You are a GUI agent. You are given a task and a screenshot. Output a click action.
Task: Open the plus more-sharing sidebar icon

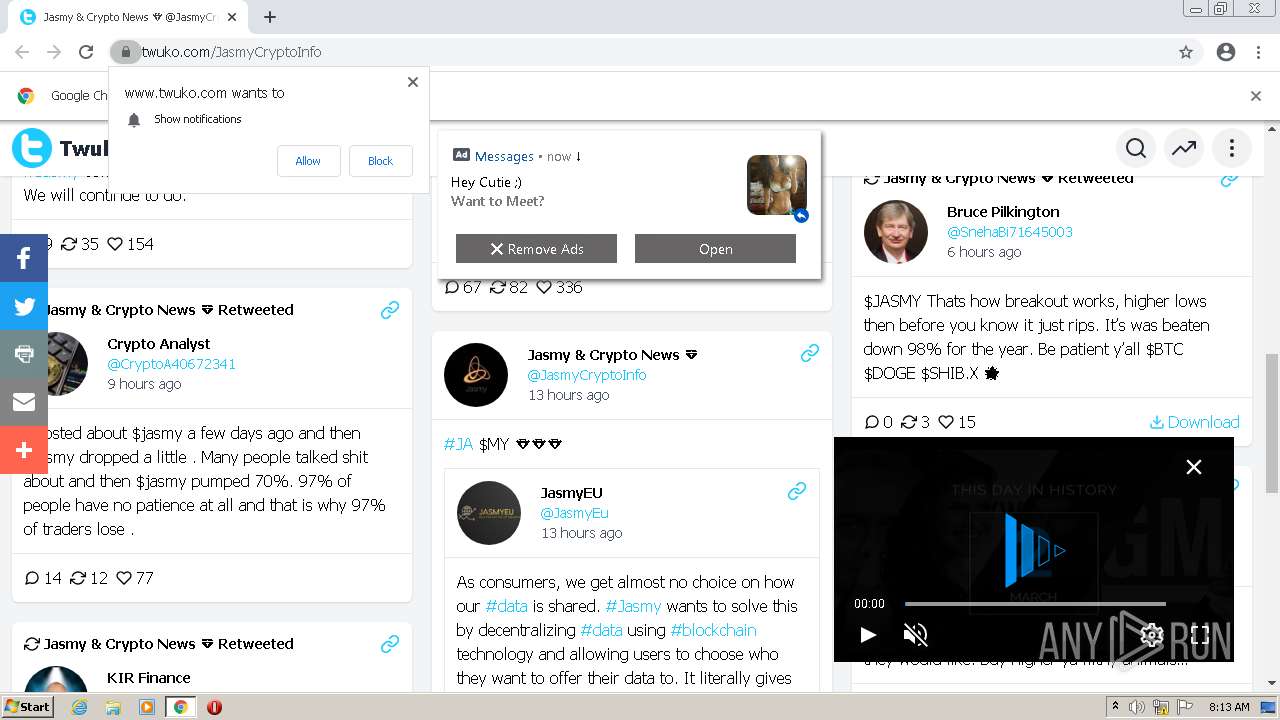point(24,450)
